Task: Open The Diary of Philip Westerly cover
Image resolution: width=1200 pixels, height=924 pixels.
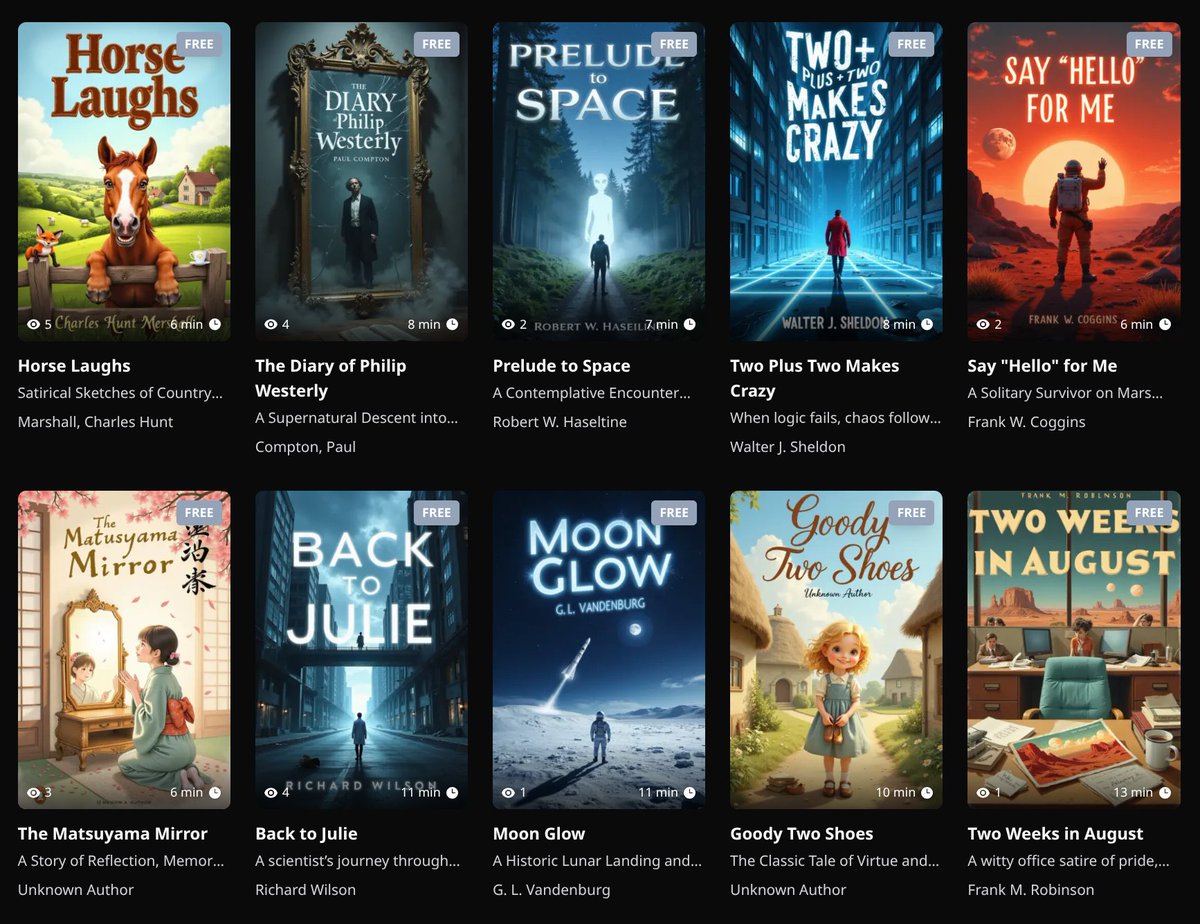Action: pos(361,182)
